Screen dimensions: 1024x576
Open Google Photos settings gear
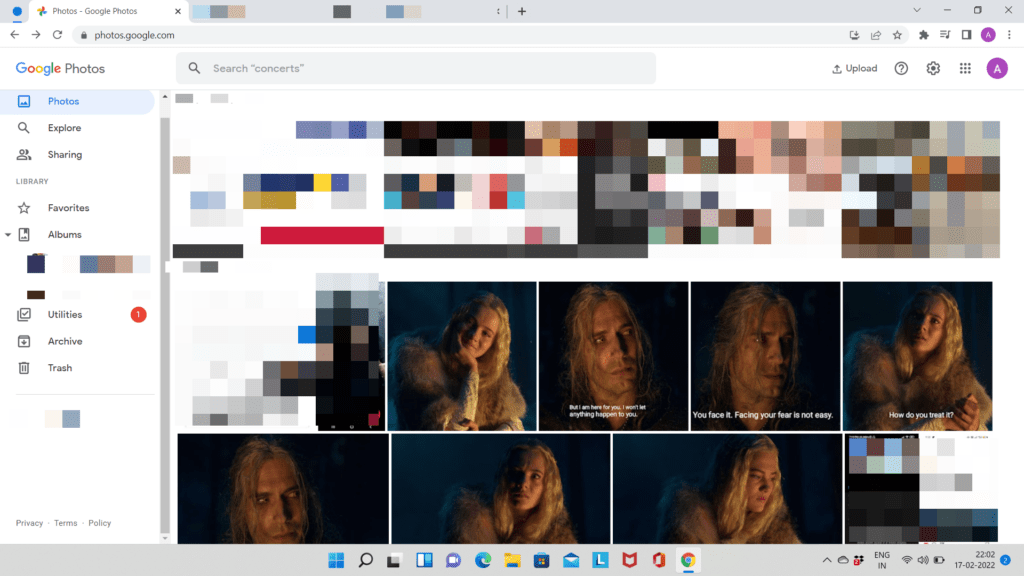(x=932, y=68)
